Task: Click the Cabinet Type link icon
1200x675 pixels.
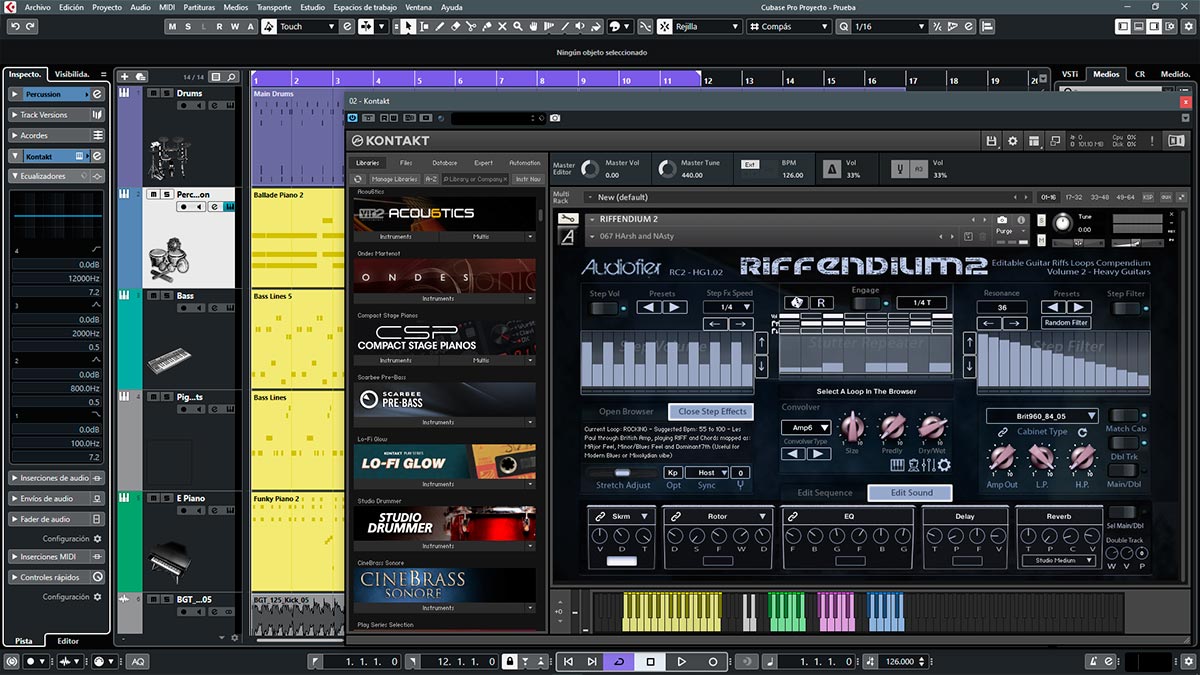Action: 1002,432
